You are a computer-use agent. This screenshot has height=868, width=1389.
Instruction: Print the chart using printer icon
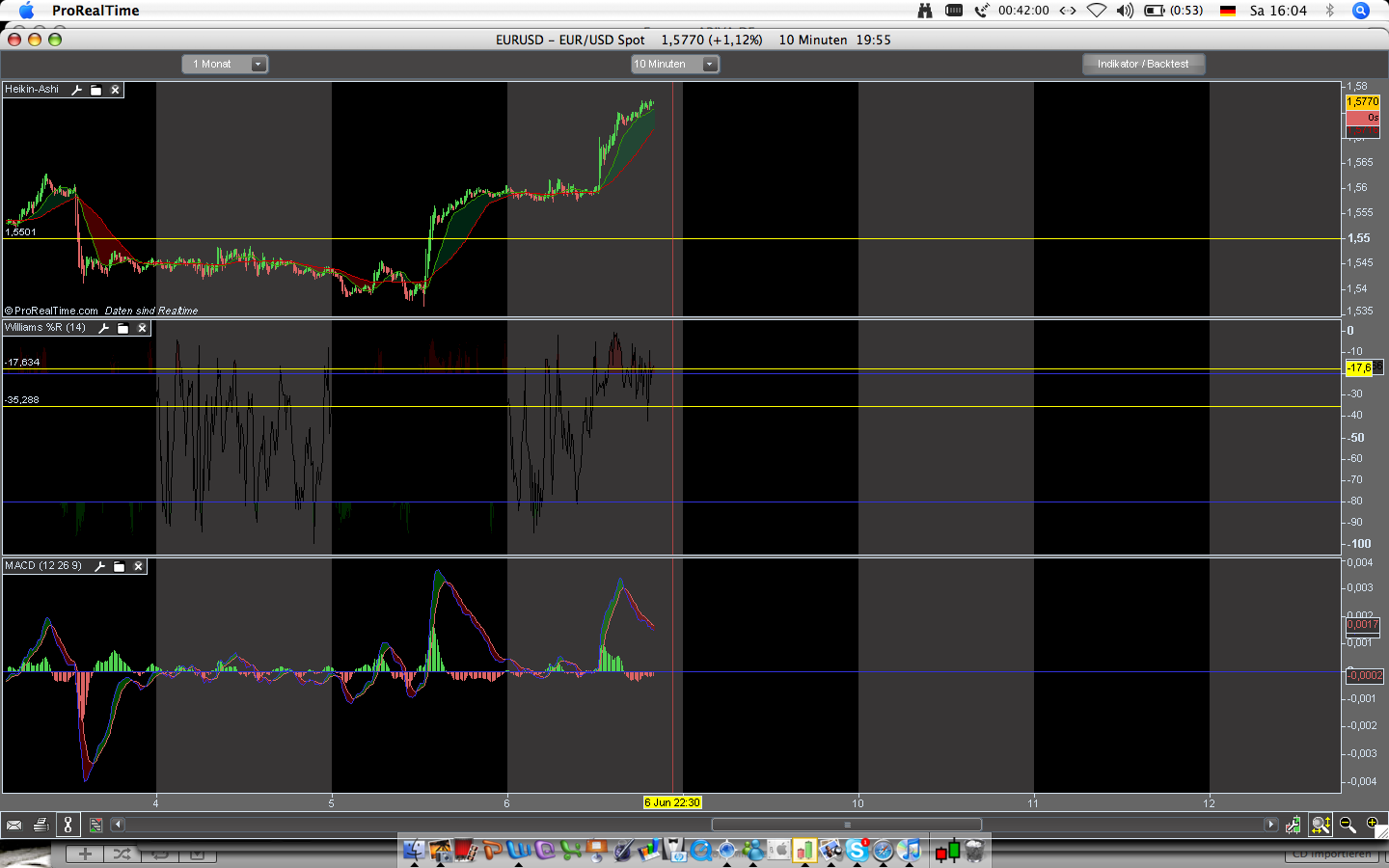(x=41, y=825)
